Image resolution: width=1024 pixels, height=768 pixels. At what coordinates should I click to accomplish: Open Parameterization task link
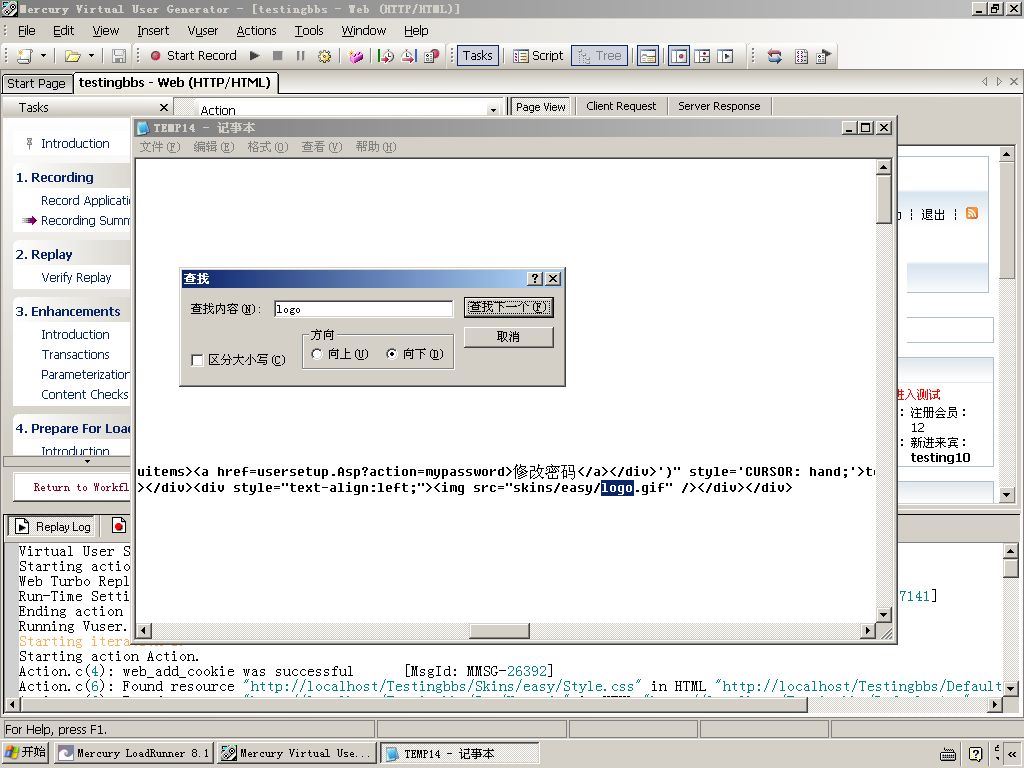point(85,375)
